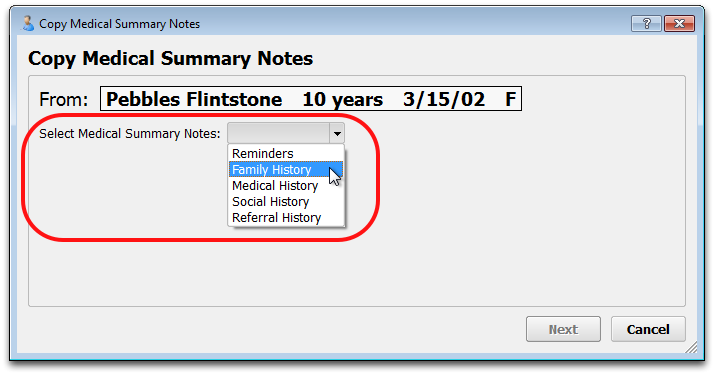This screenshot has height=374, width=714.
Task: Click the From: label
Action: (x=63, y=99)
